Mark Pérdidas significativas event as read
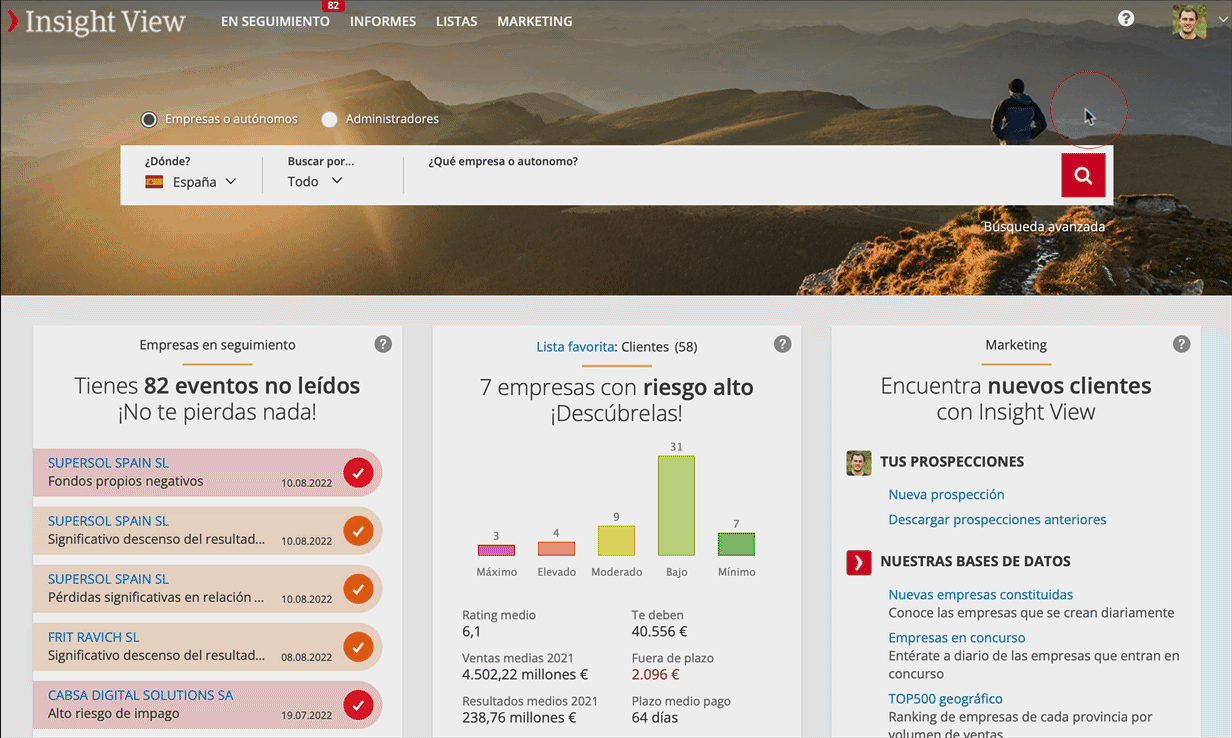The height and width of the screenshot is (738, 1232). (x=358, y=588)
